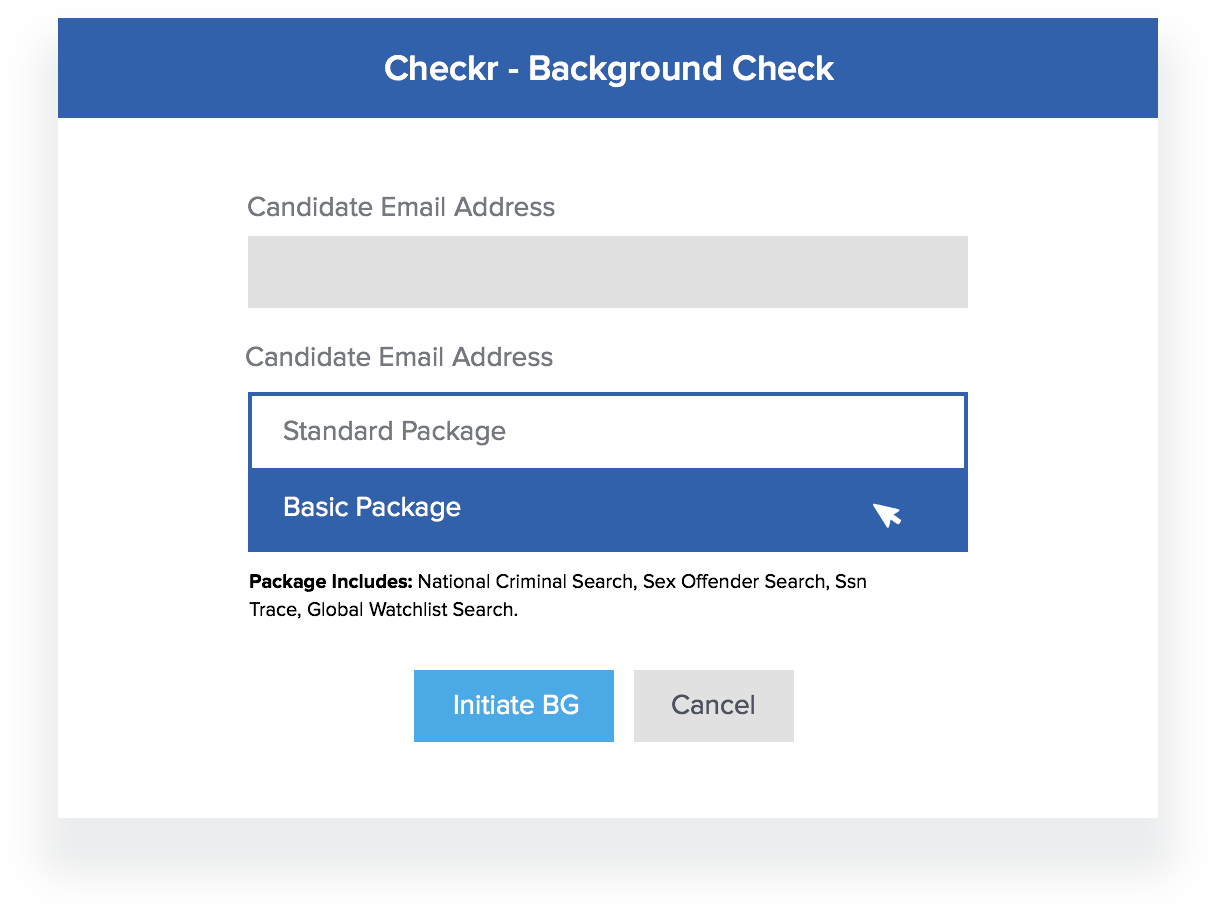Click the BG text on the blue button

coord(560,706)
